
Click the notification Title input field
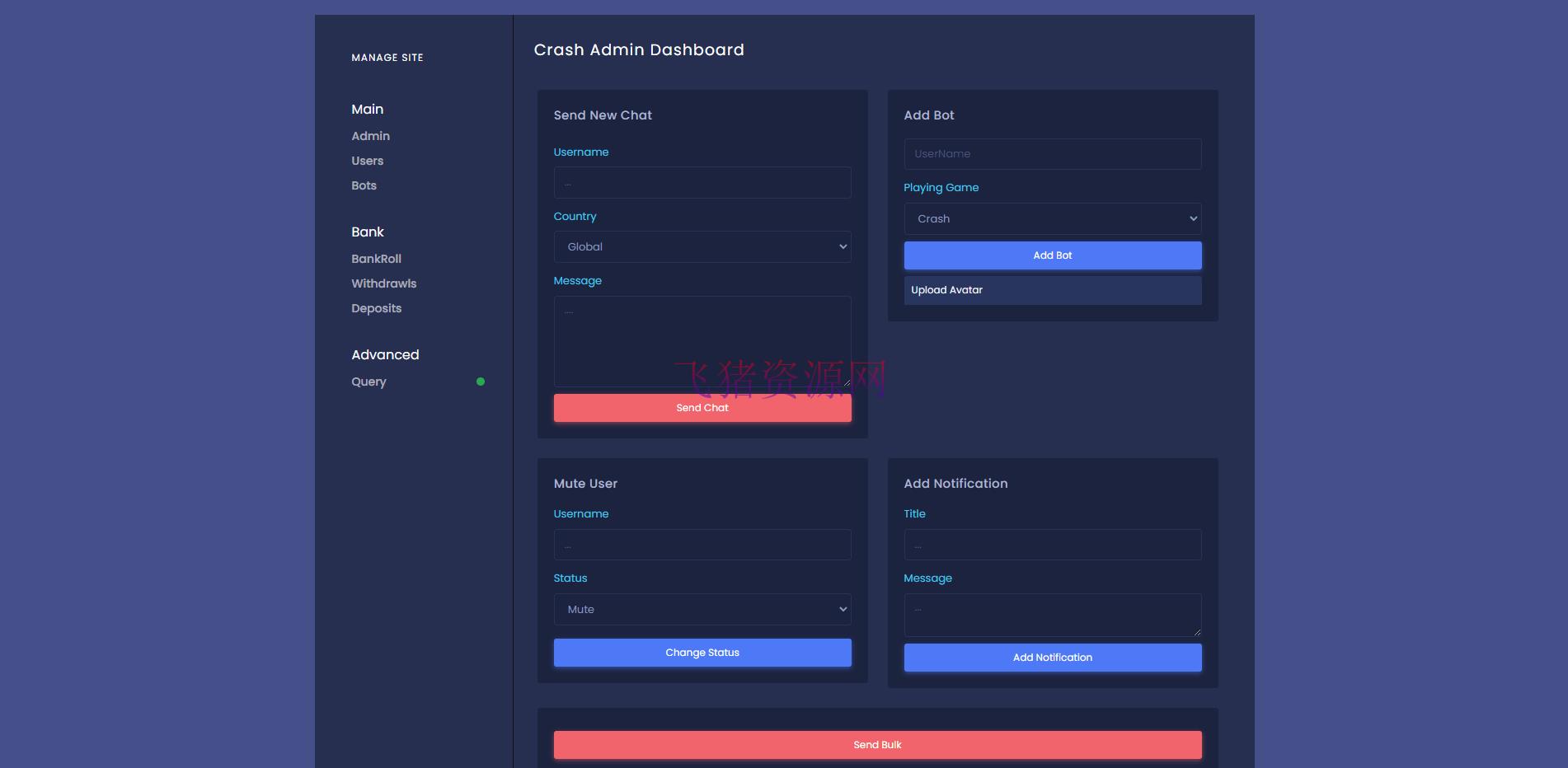point(1052,545)
